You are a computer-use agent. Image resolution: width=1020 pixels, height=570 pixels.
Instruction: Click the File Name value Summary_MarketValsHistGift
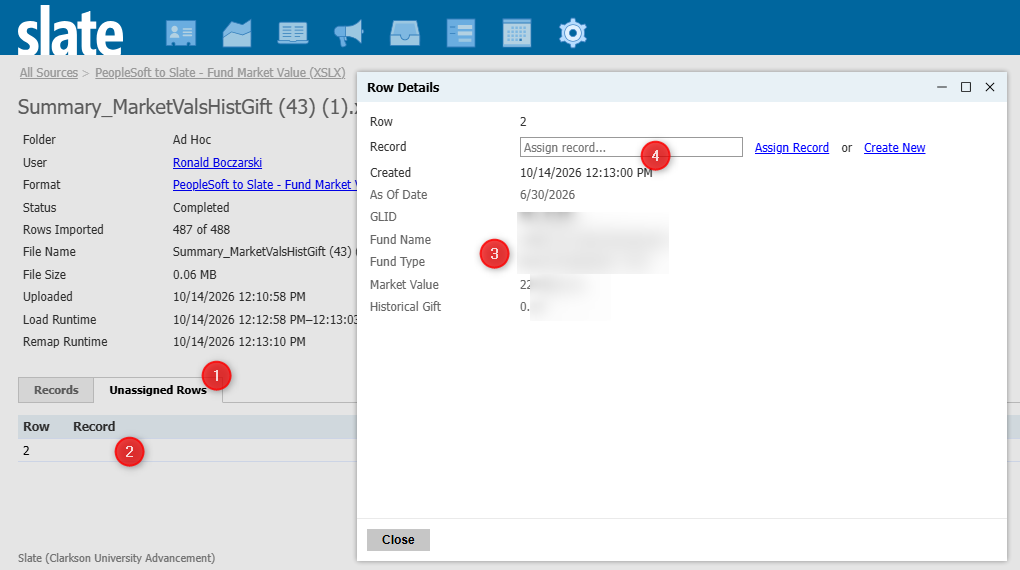[264, 252]
